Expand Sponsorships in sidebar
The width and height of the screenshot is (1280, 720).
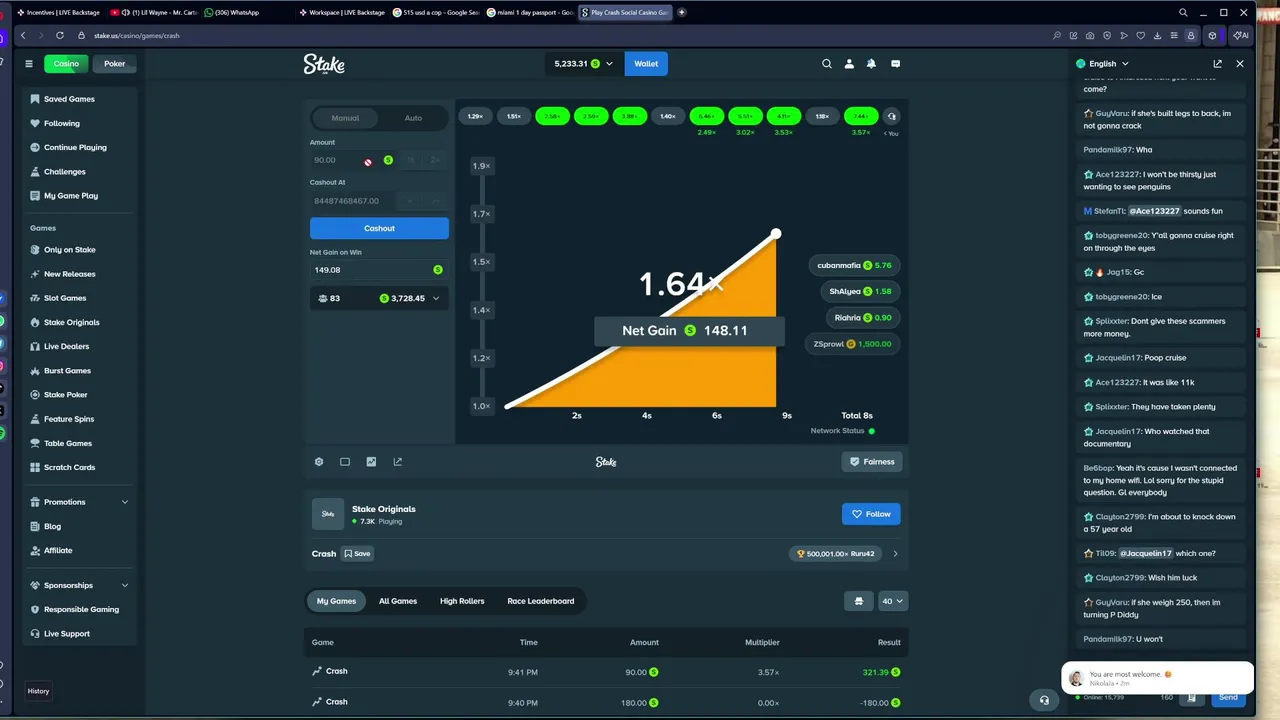pos(80,585)
